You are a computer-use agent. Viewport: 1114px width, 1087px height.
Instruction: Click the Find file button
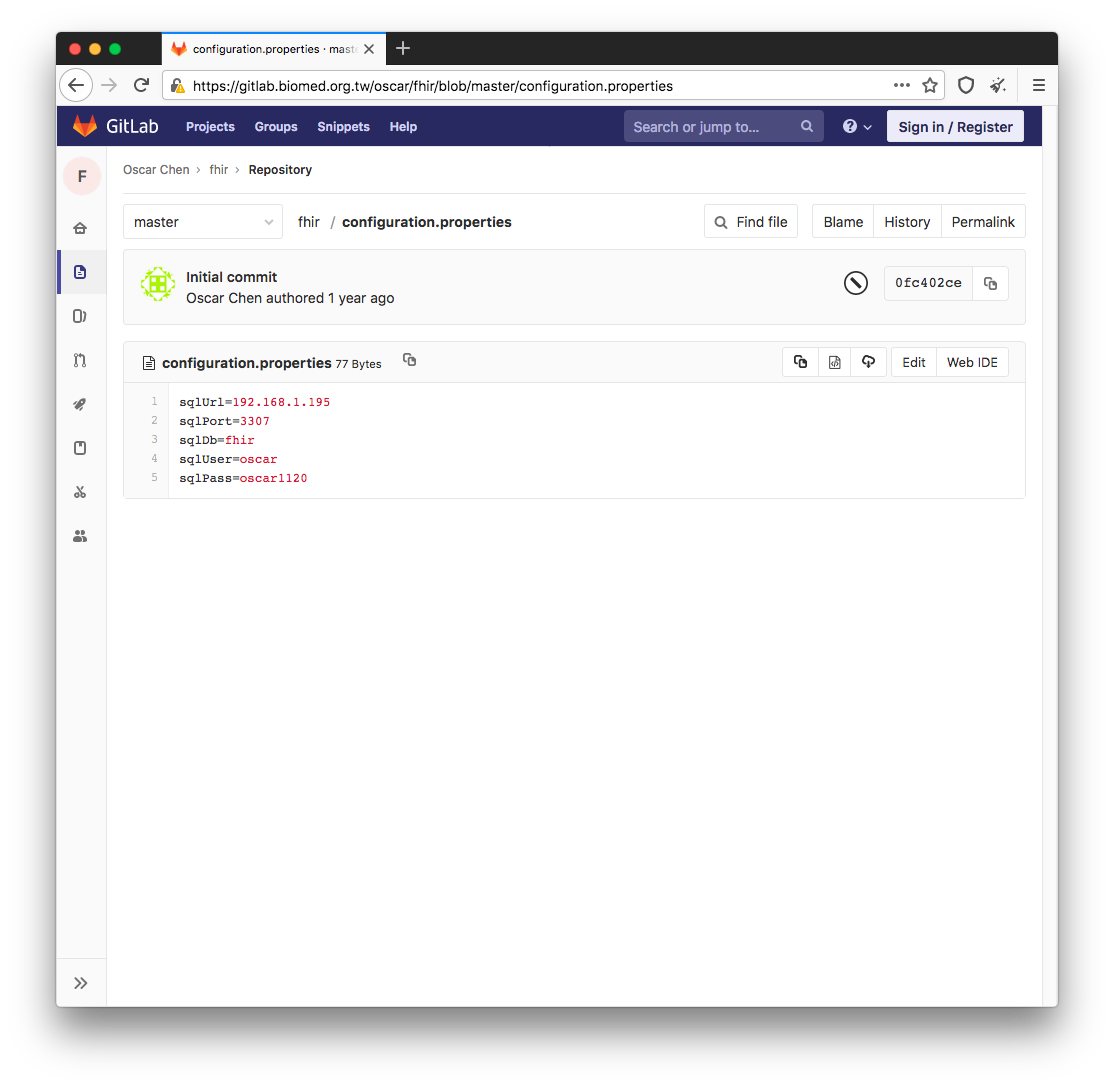pyautogui.click(x=751, y=222)
